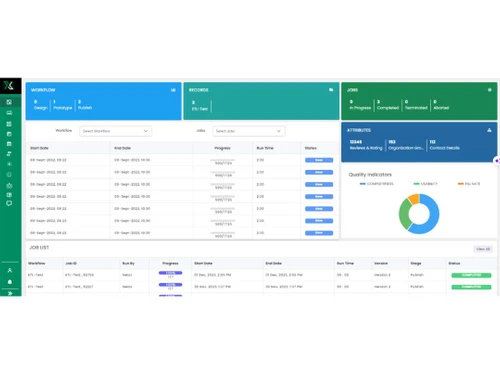Click the chat bubble icon in the sidebar
This screenshot has height=375, width=500.
(x=9, y=203)
